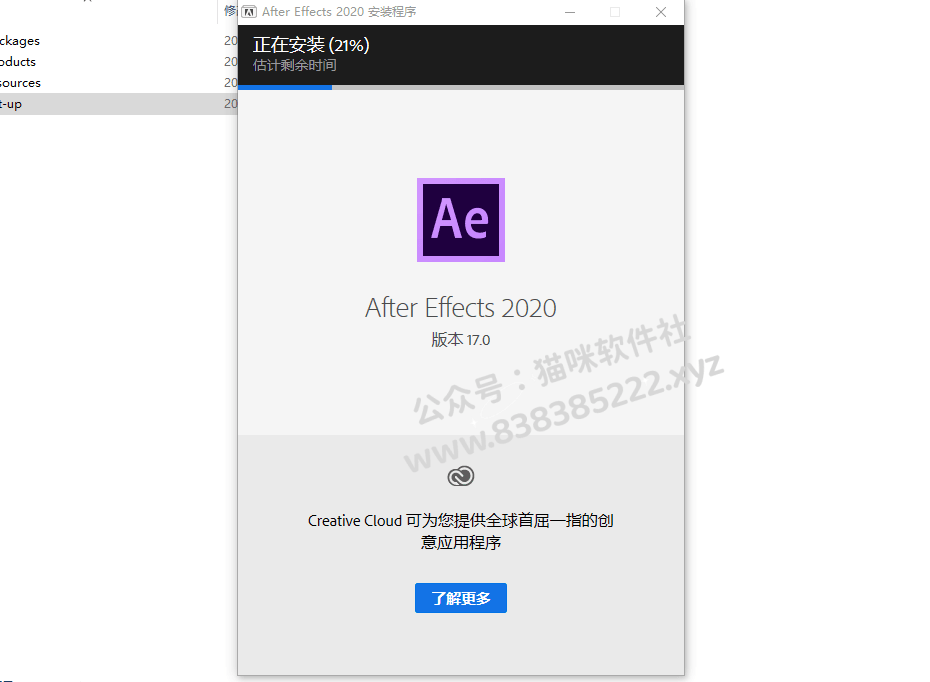Select the packages folder row

tap(119, 41)
